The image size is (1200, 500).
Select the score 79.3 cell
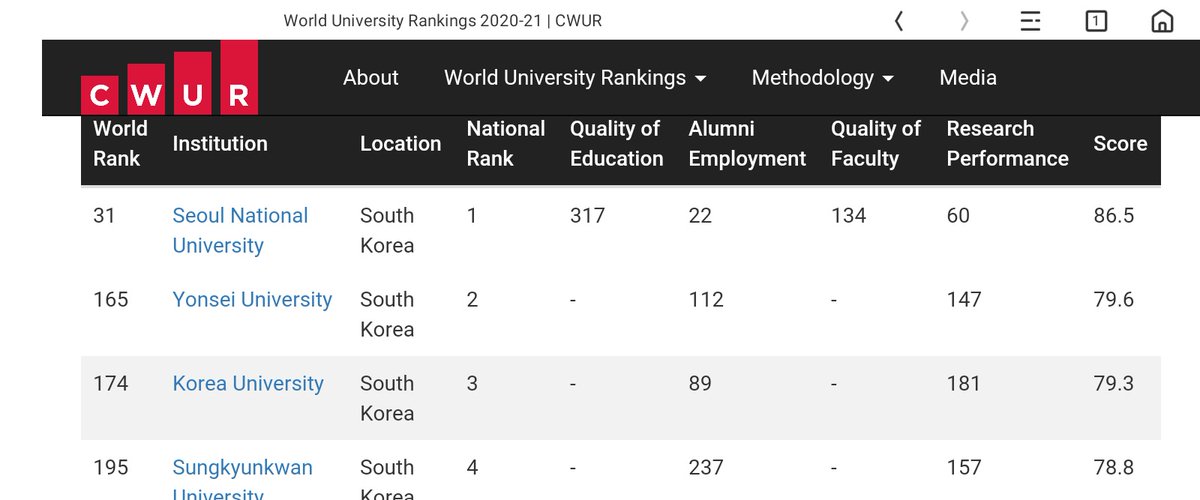(x=1114, y=383)
